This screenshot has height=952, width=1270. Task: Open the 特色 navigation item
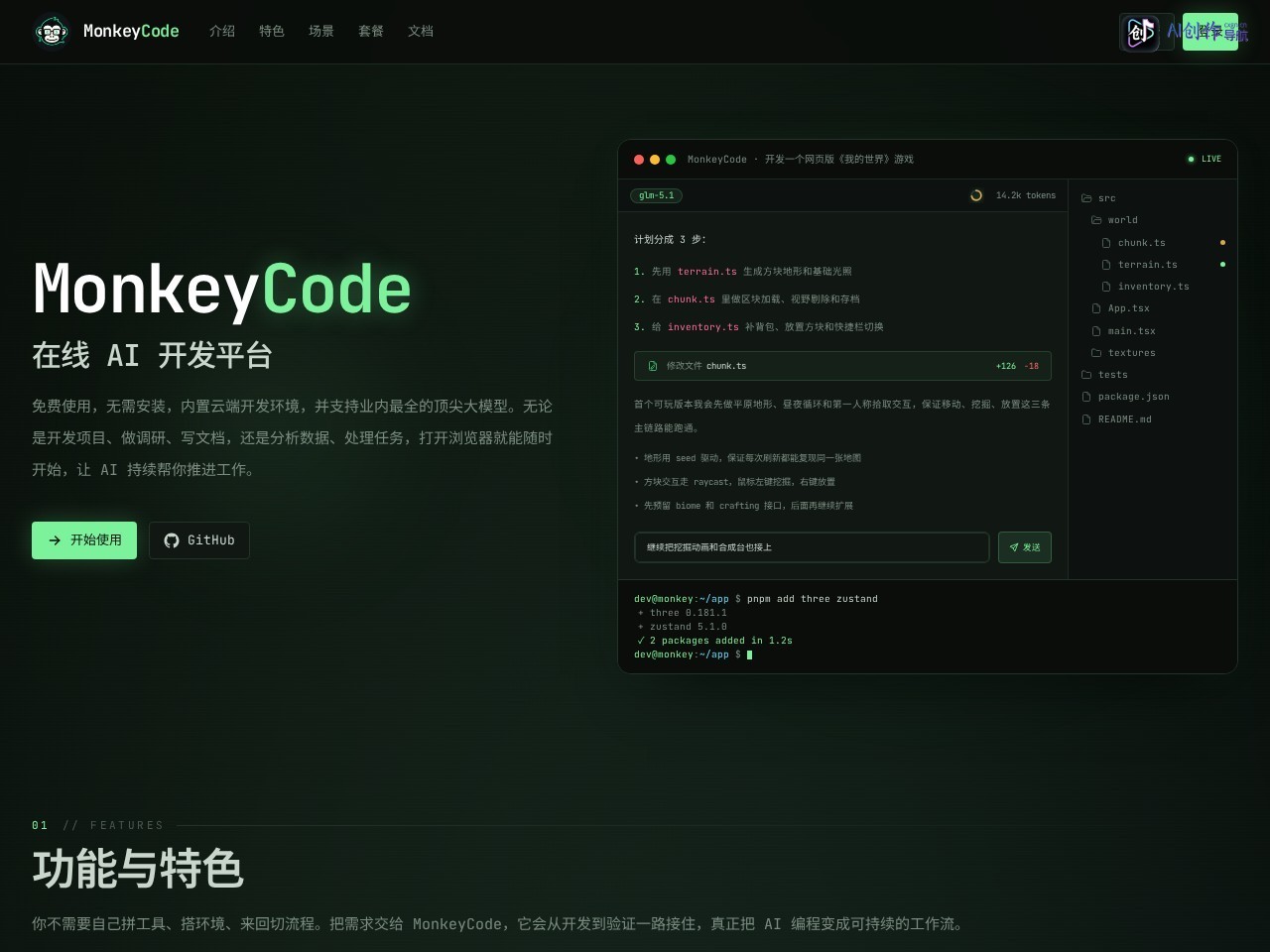coord(272,32)
